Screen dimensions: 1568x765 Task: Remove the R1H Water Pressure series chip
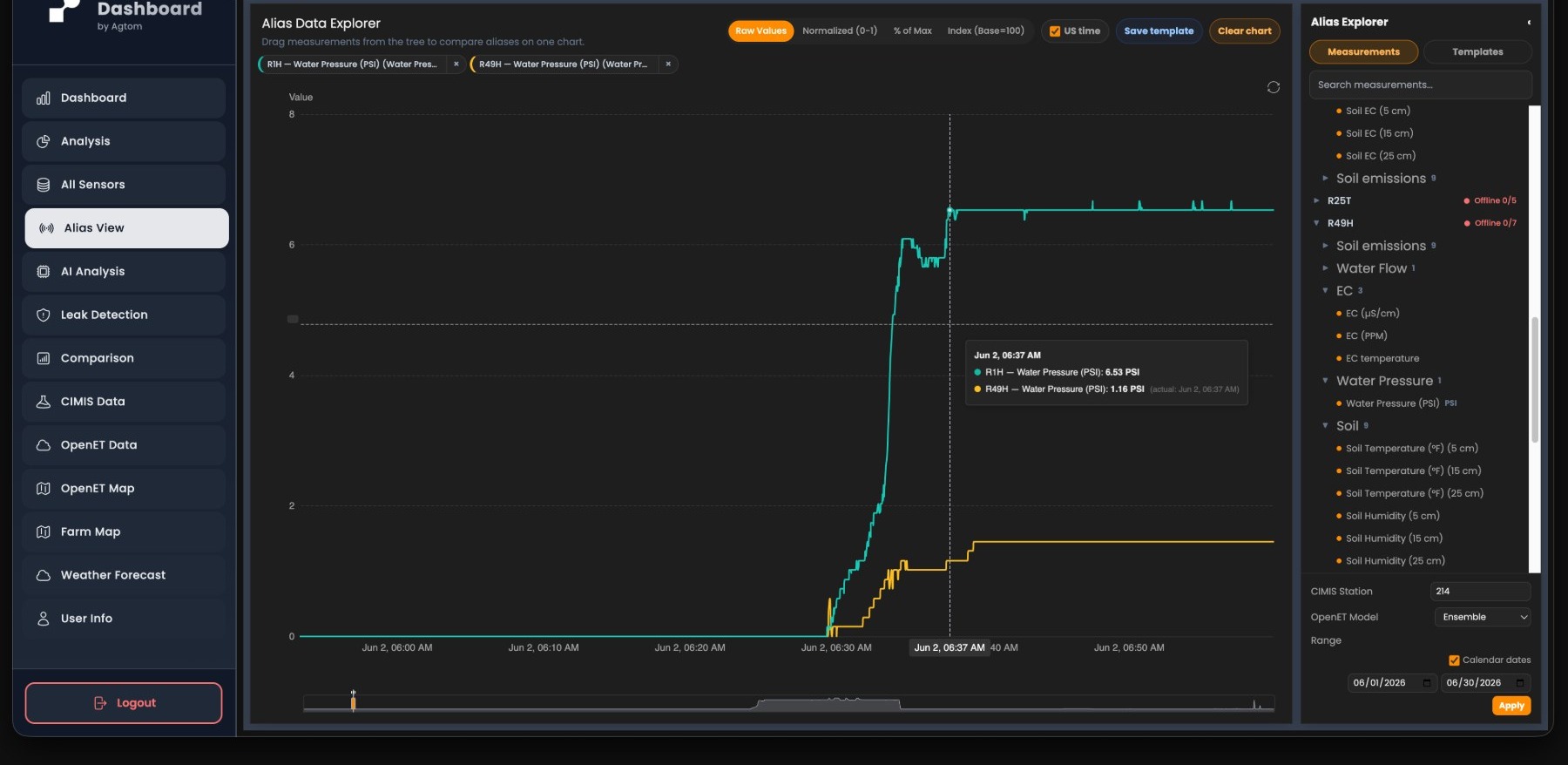click(456, 64)
